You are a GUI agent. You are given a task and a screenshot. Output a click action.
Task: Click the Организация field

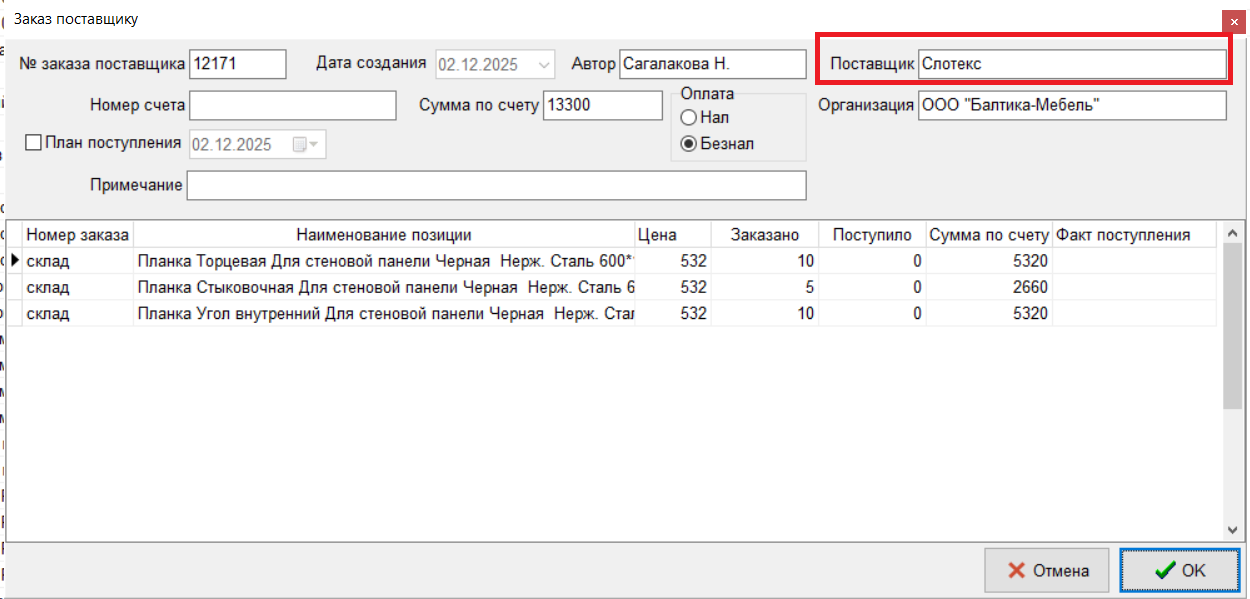pos(1071,105)
